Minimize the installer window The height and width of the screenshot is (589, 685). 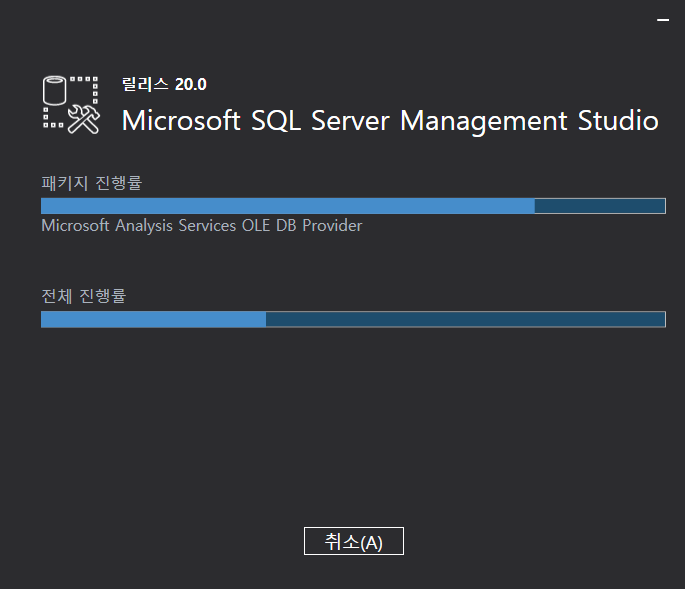point(663,20)
